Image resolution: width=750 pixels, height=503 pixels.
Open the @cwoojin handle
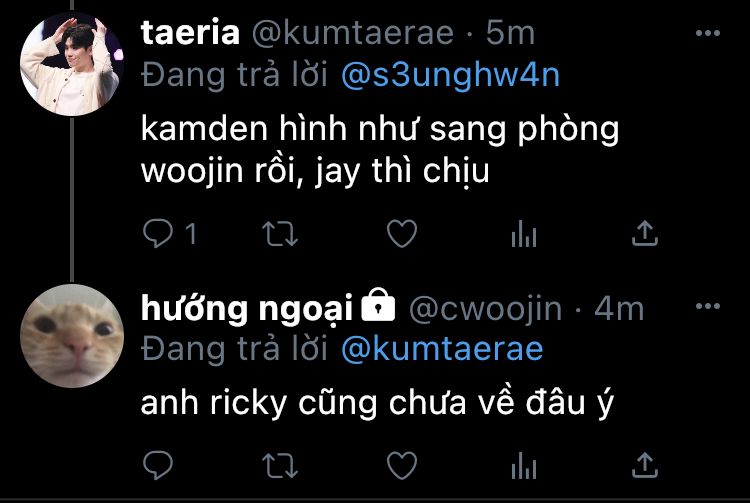tap(485, 309)
